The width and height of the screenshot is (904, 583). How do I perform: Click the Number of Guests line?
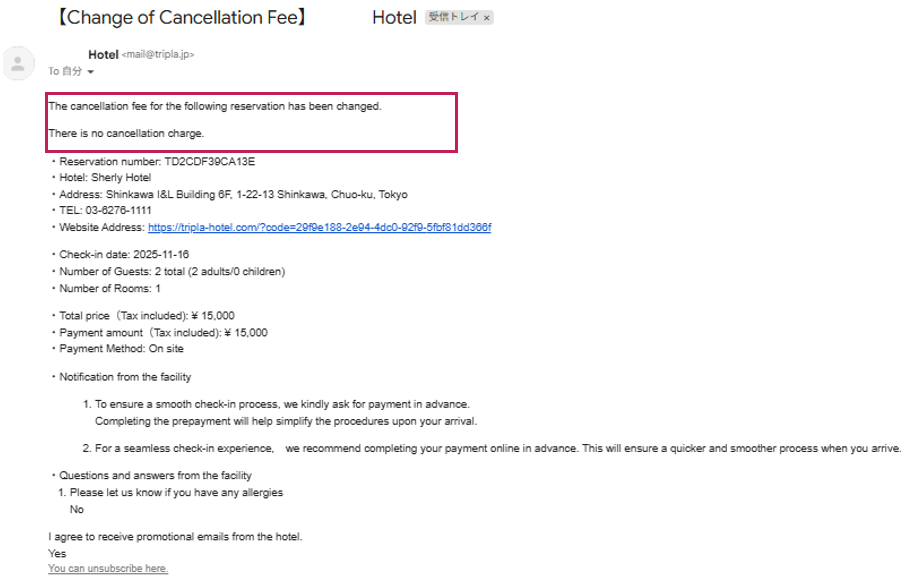pos(171,272)
